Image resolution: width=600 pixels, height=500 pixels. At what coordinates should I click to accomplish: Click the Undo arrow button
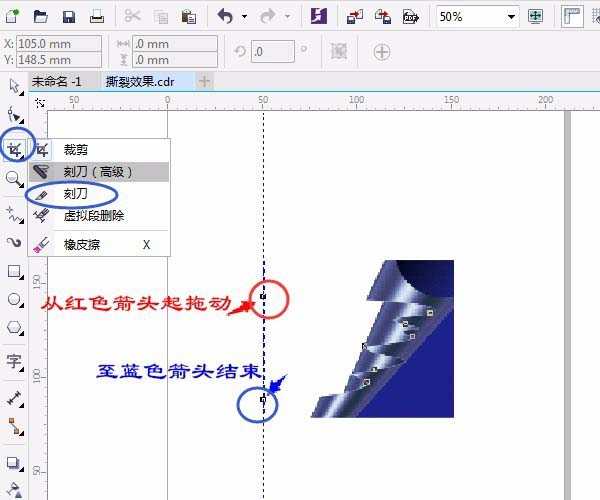click(225, 17)
